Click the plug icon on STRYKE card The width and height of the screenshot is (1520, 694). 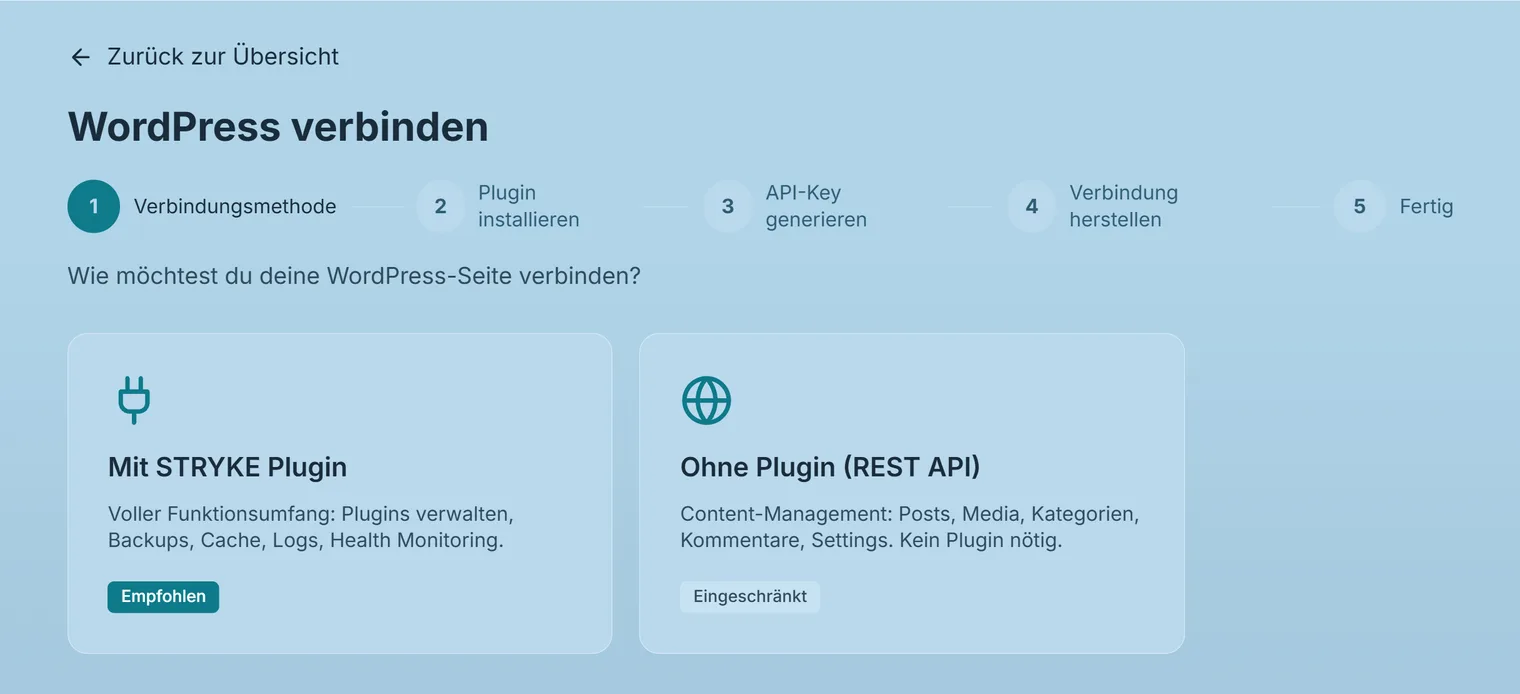133,400
